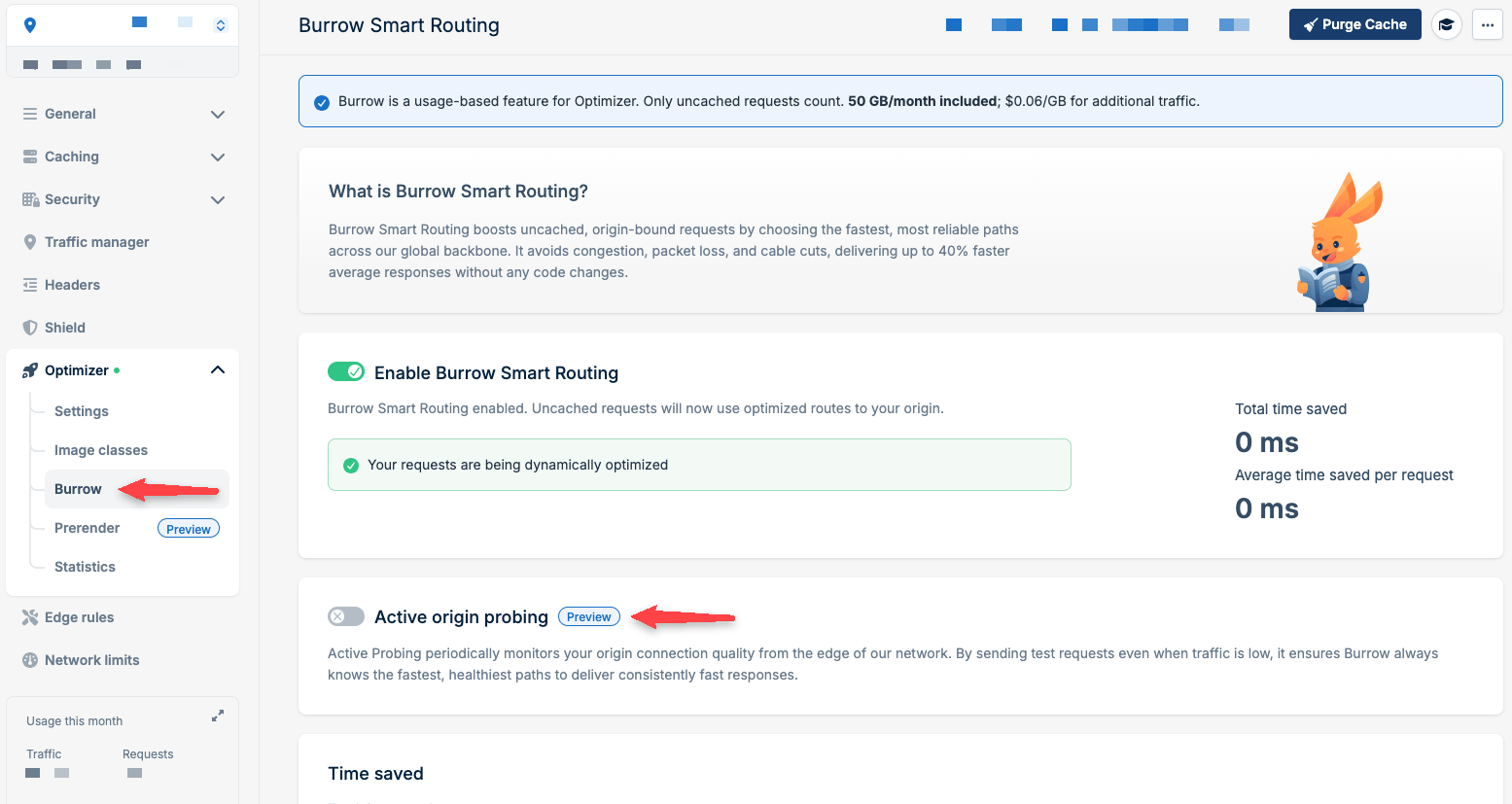Click the 'Total time saved' label

[1291, 409]
